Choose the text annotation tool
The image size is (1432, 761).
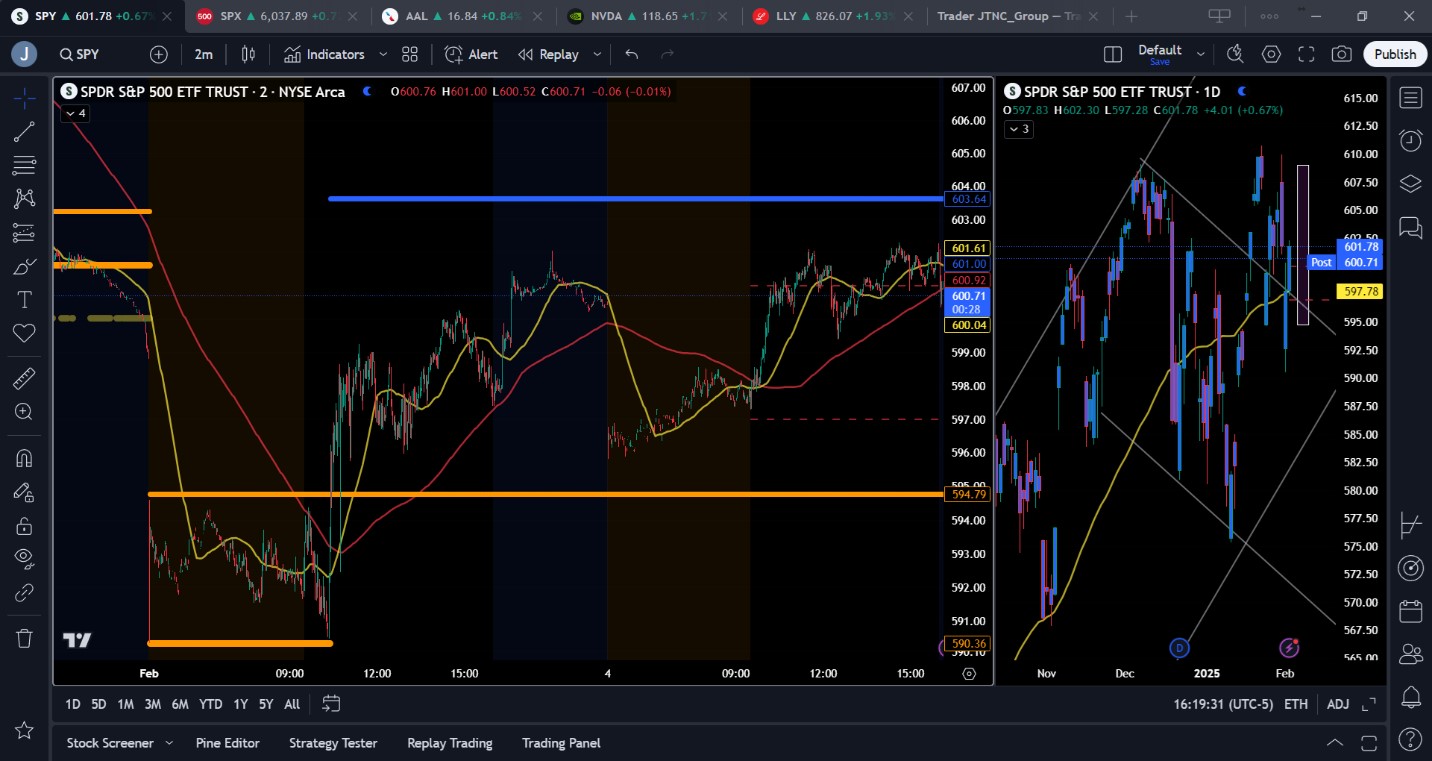[24, 299]
